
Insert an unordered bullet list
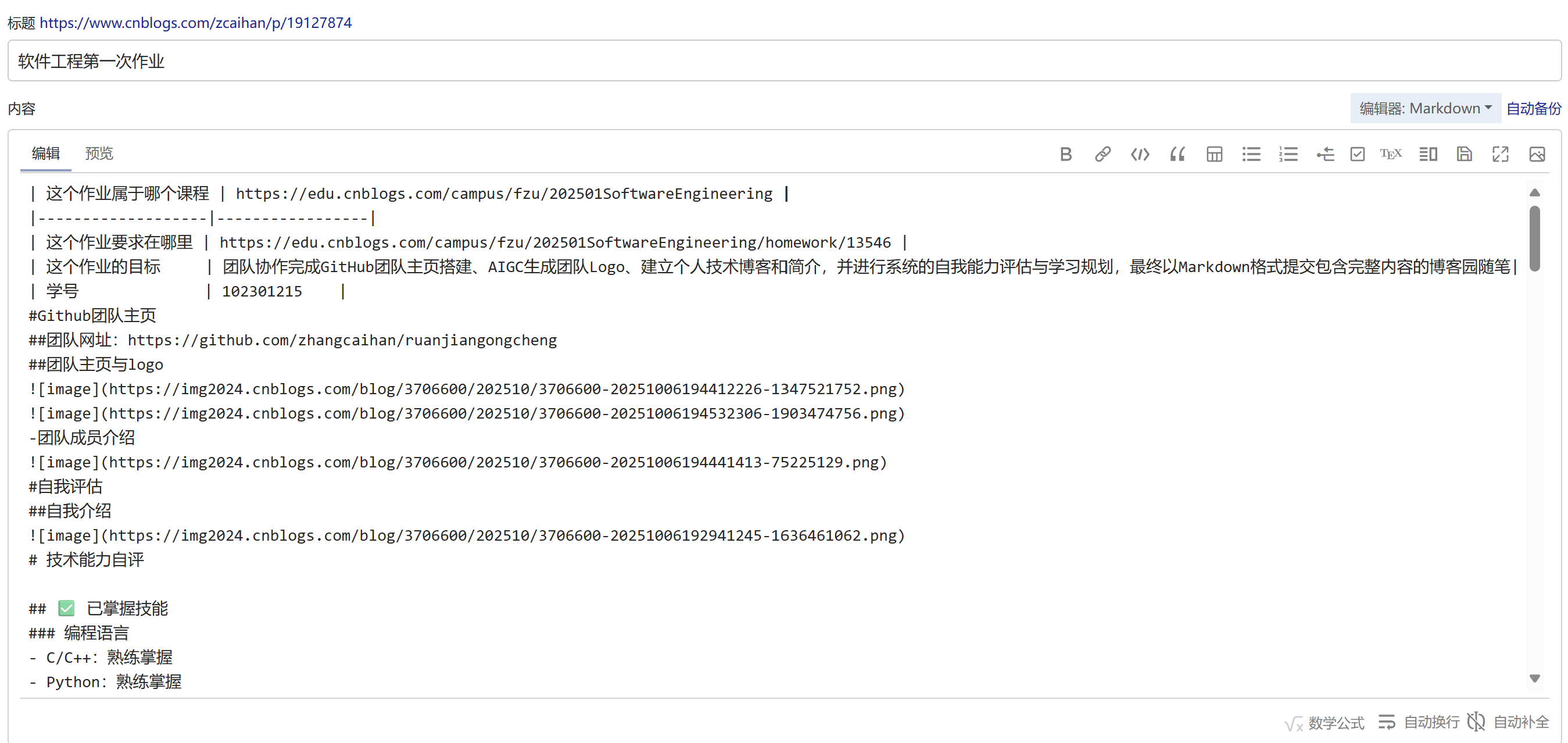click(x=1251, y=154)
